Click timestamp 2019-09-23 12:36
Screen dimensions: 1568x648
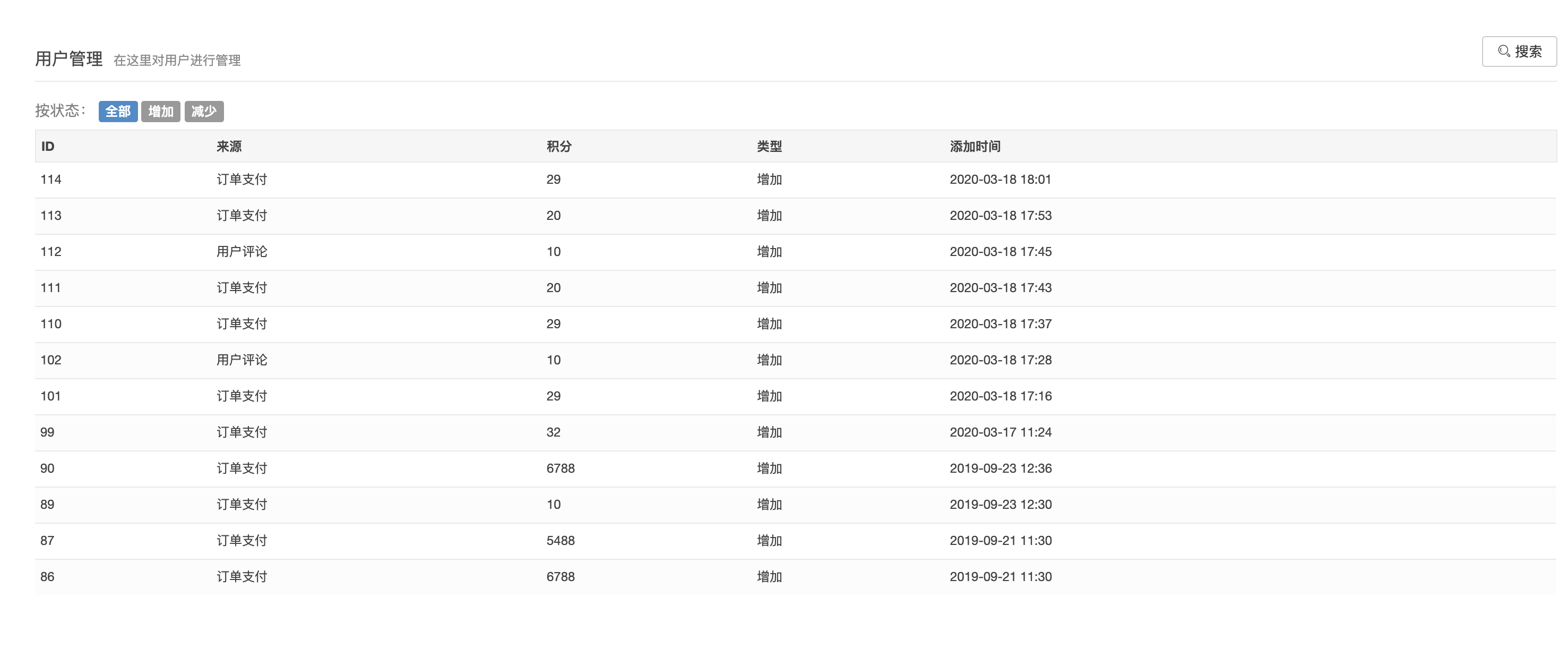coord(1000,468)
